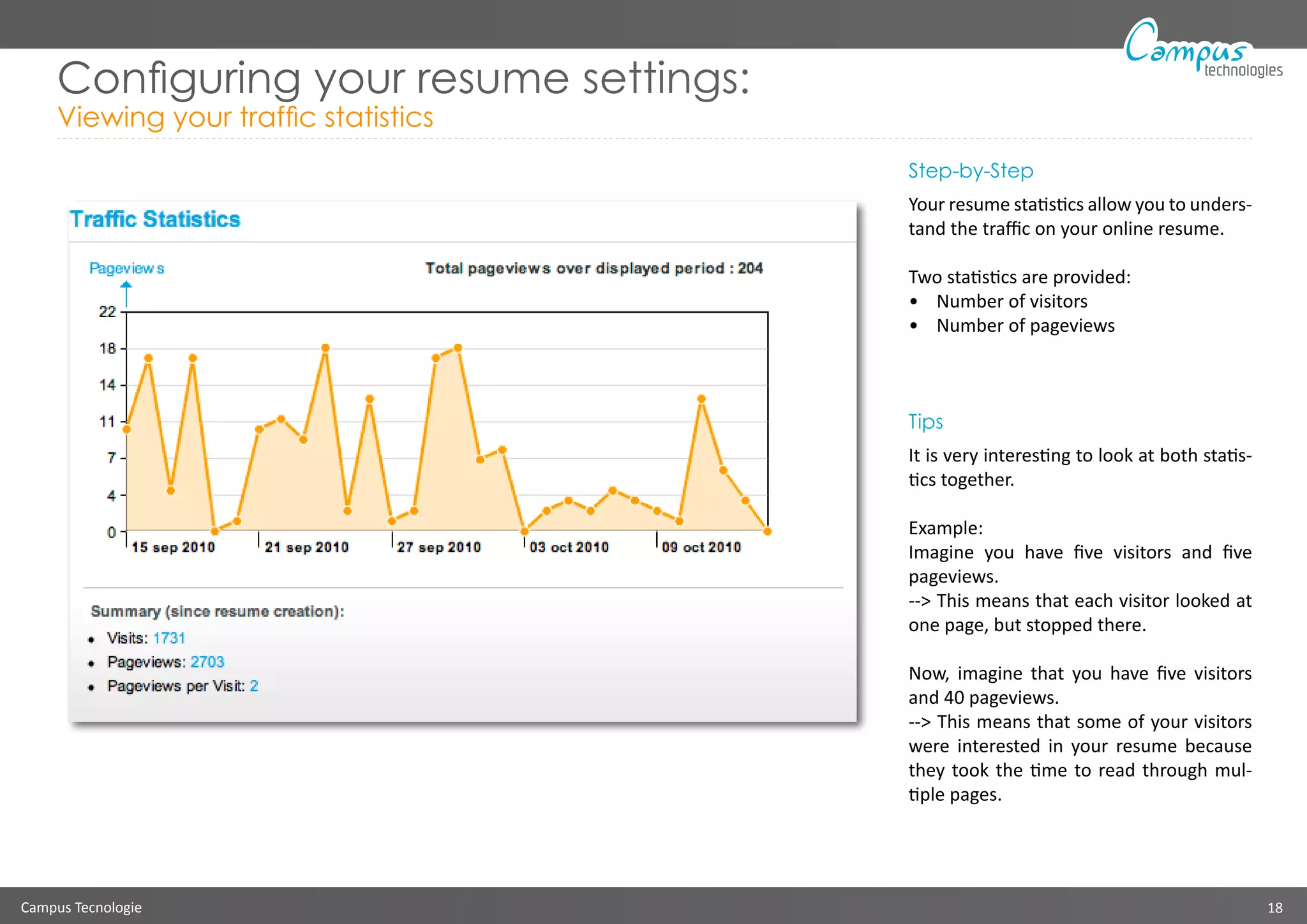Click the 'Two statistics are provided:' line
Image resolution: width=1307 pixels, height=924 pixels.
click(1019, 277)
